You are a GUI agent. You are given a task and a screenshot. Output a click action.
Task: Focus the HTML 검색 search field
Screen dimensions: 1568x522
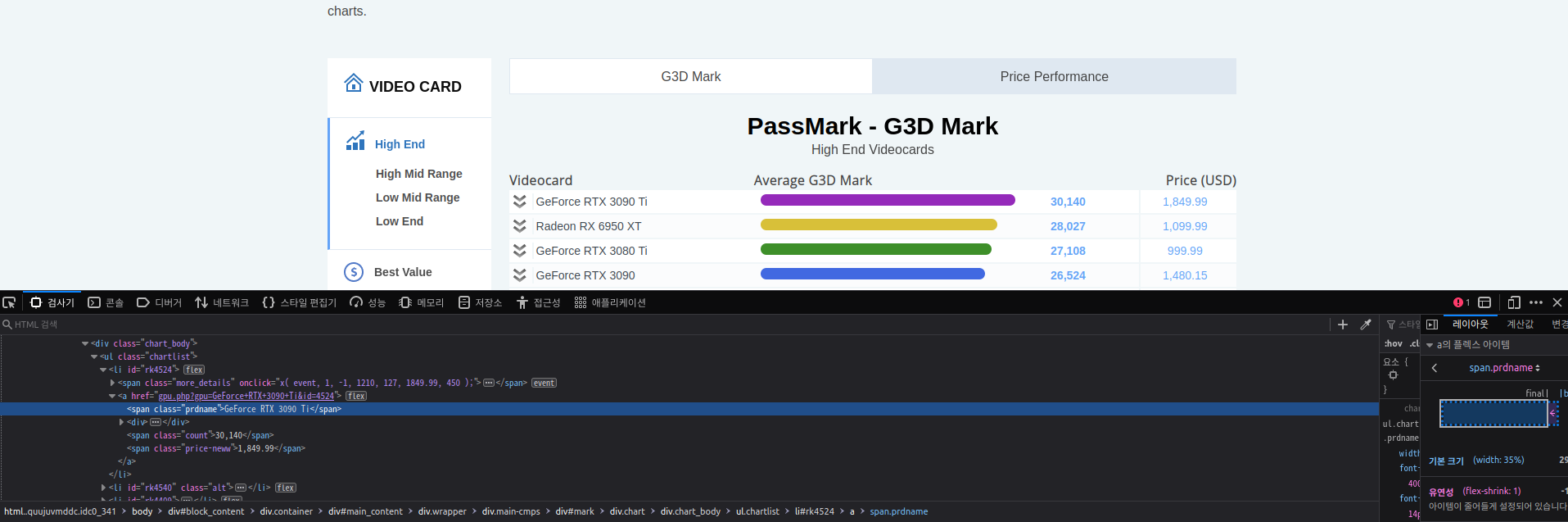click(x=663, y=325)
